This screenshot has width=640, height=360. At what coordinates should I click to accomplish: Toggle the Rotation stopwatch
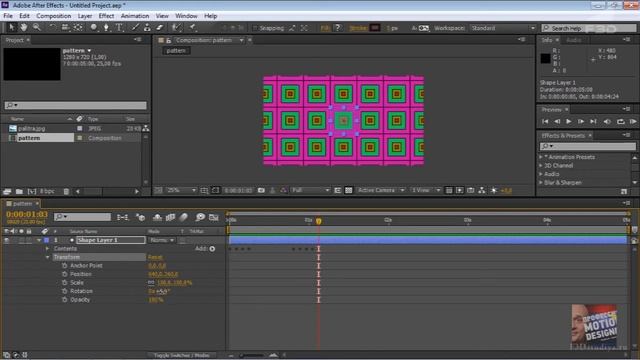tap(64, 291)
